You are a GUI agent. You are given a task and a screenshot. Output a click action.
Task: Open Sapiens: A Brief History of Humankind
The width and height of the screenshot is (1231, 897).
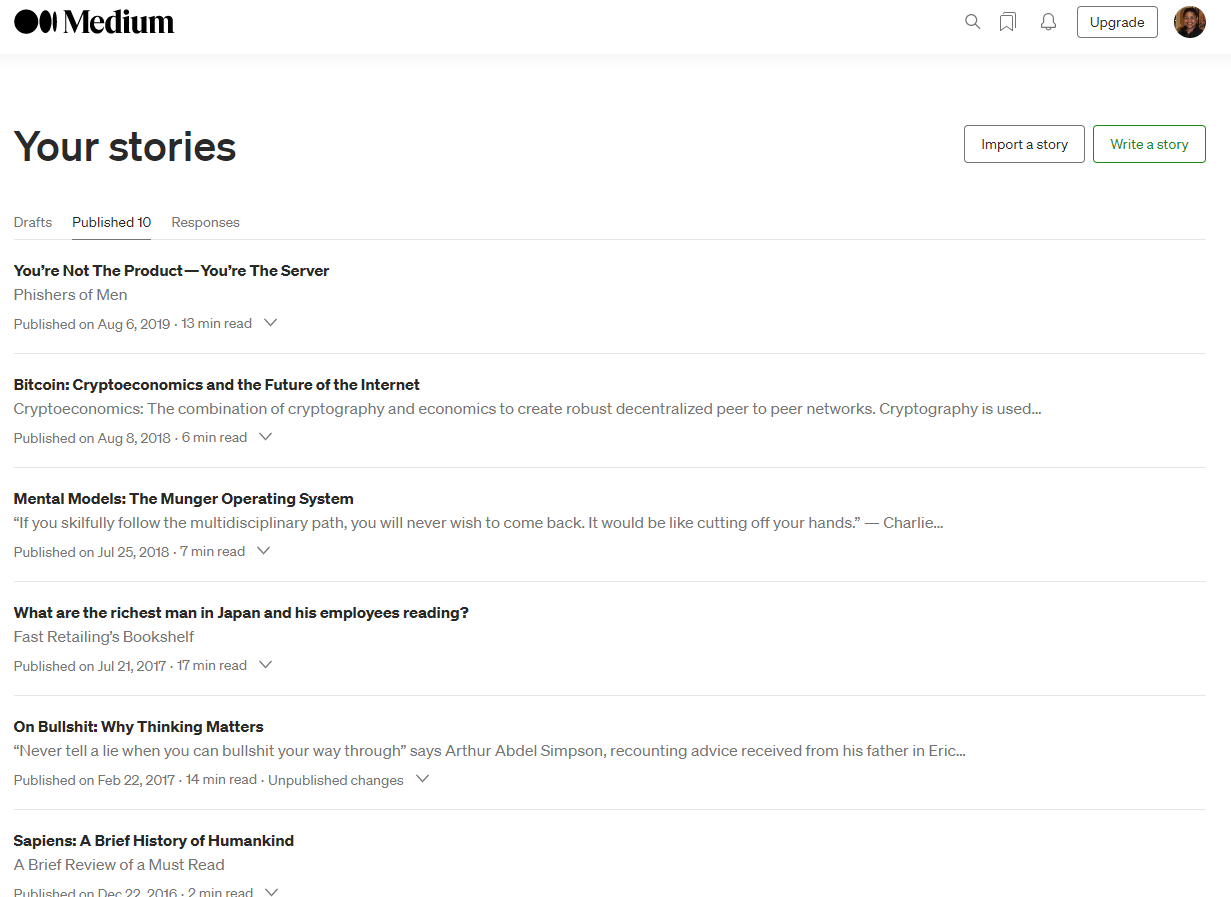click(x=154, y=840)
